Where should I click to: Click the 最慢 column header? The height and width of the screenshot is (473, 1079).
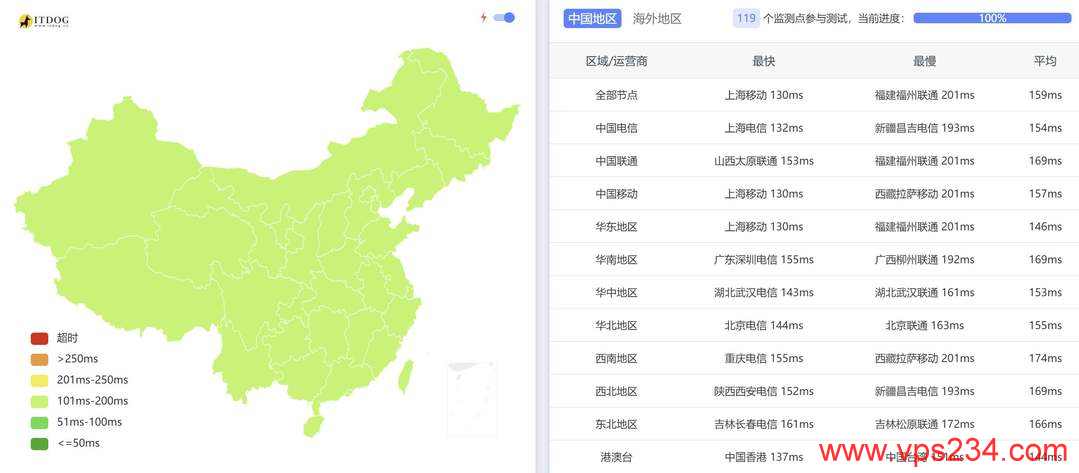pos(924,61)
